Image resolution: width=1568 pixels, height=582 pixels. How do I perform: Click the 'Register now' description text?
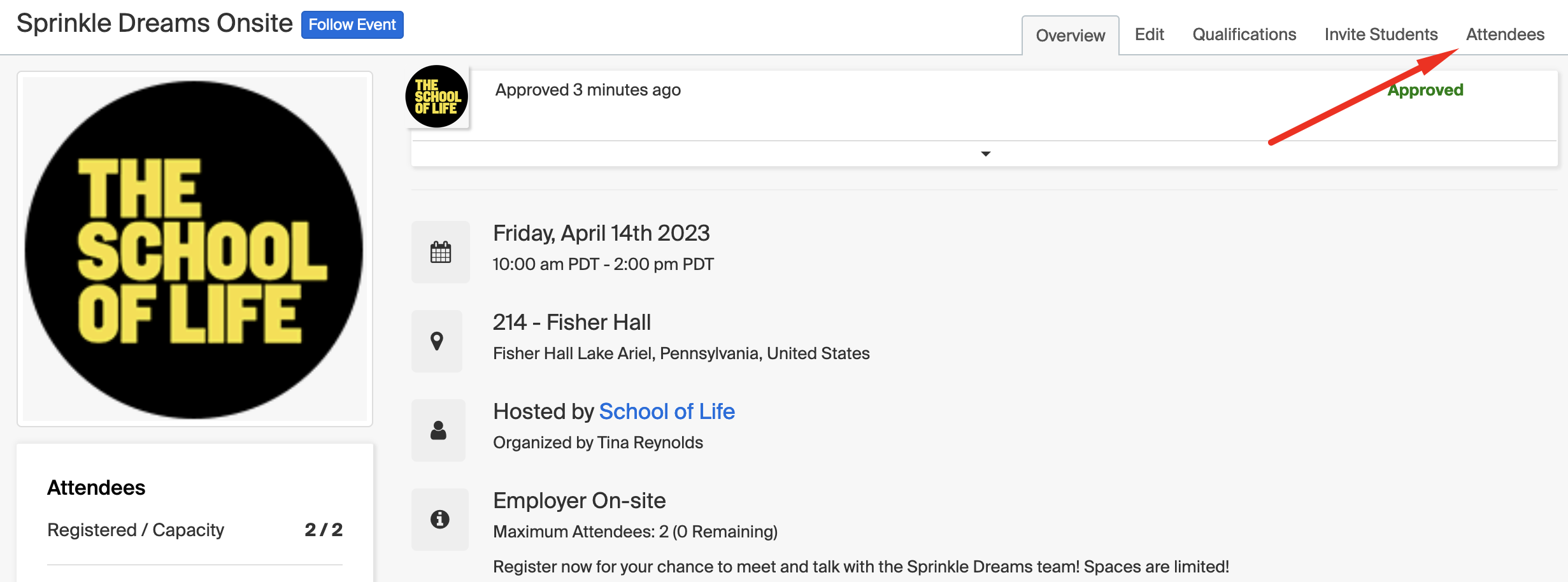861,567
